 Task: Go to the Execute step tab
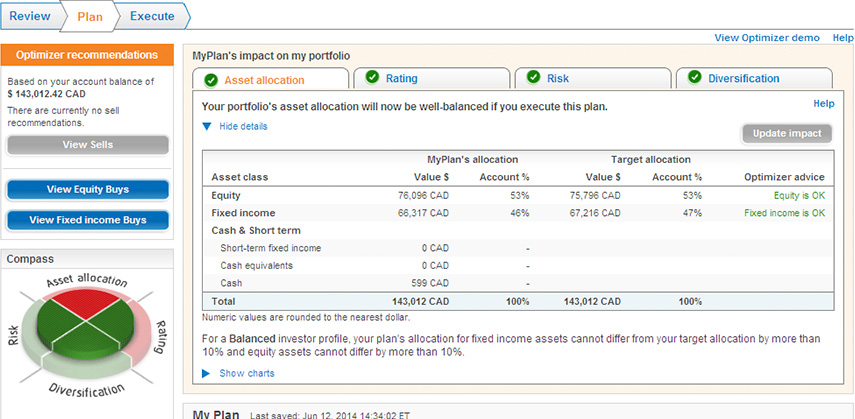(152, 16)
